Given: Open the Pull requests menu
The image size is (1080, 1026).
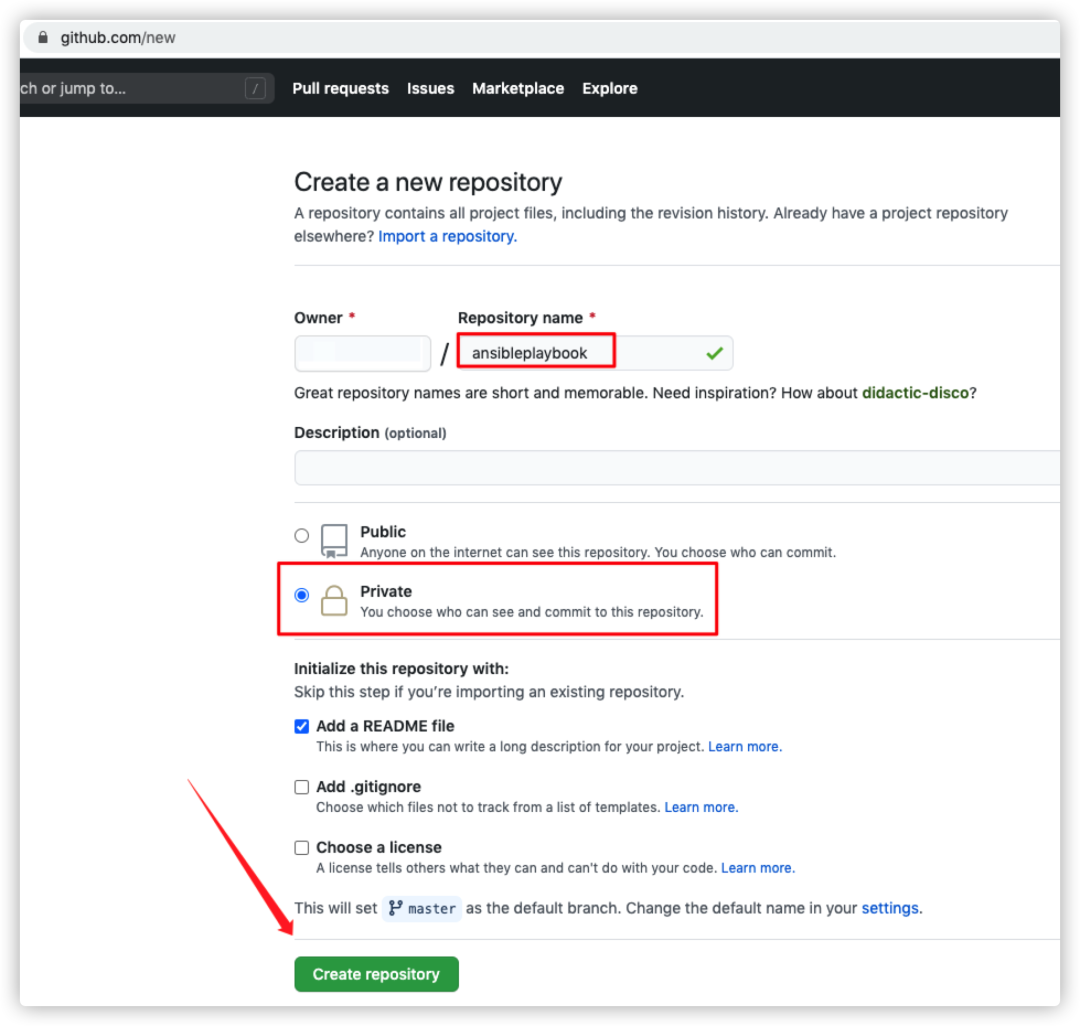Looking at the screenshot, I should (x=340, y=88).
